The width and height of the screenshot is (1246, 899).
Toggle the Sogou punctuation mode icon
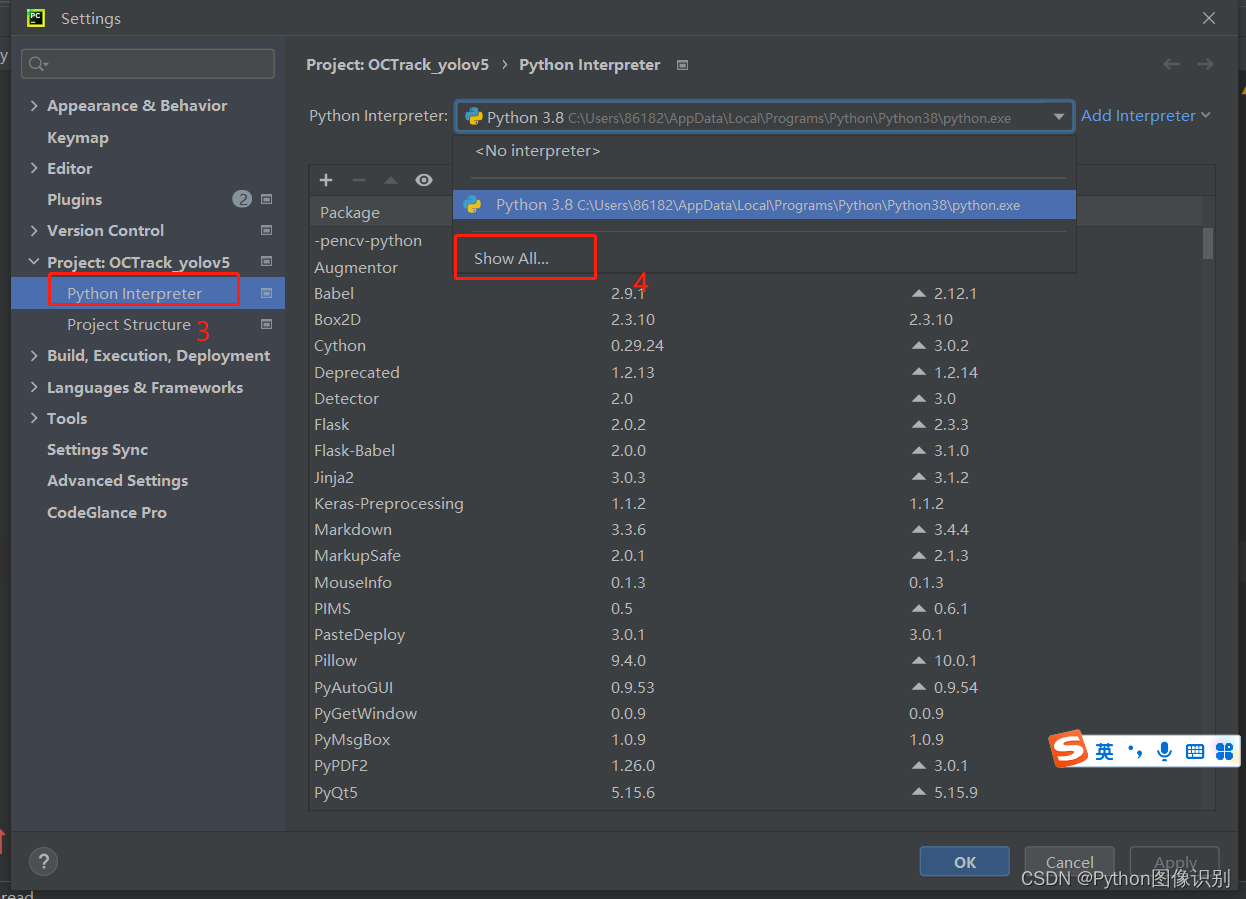1134,751
